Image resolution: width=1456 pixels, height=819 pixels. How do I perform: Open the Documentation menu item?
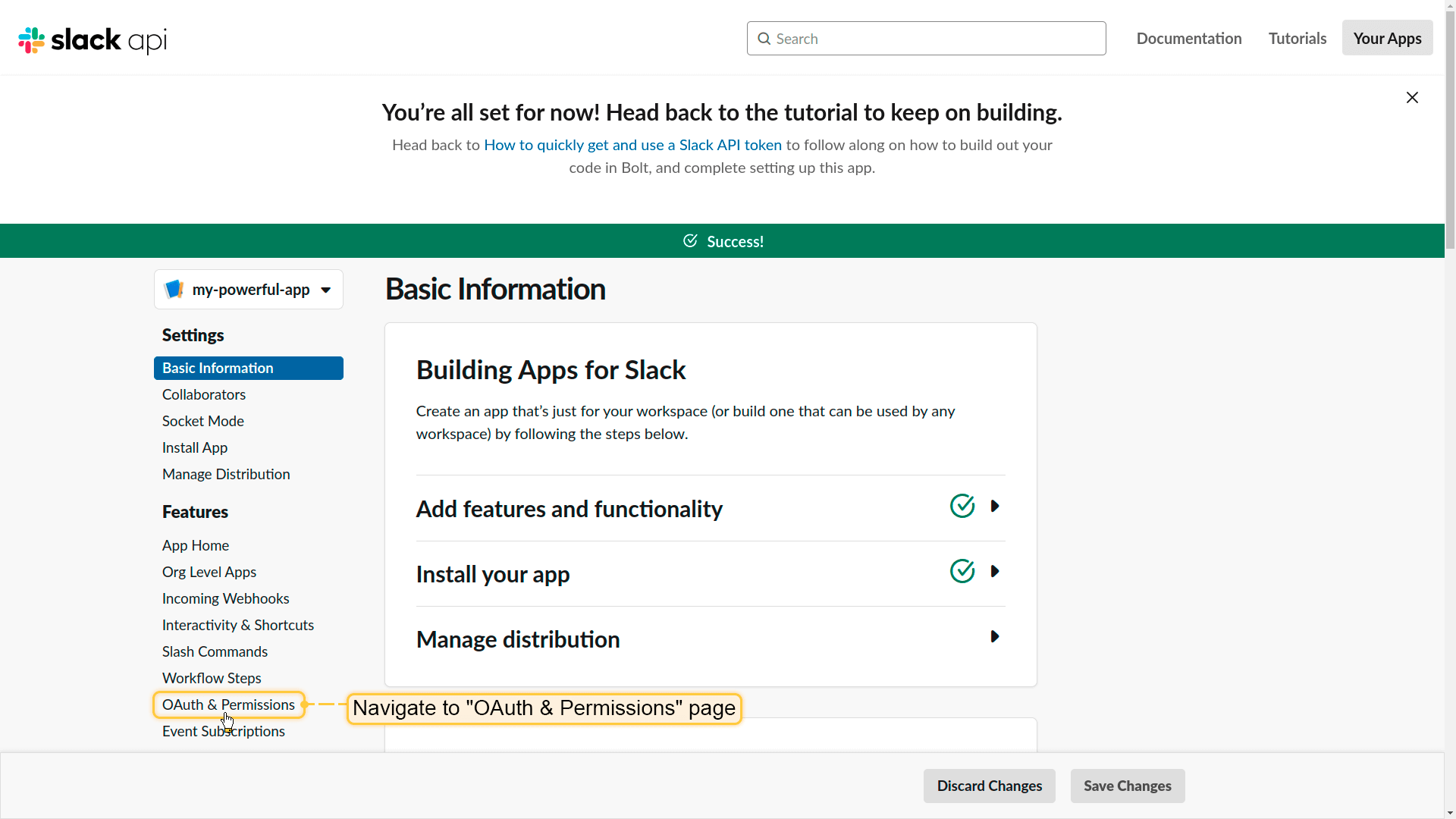click(x=1188, y=38)
